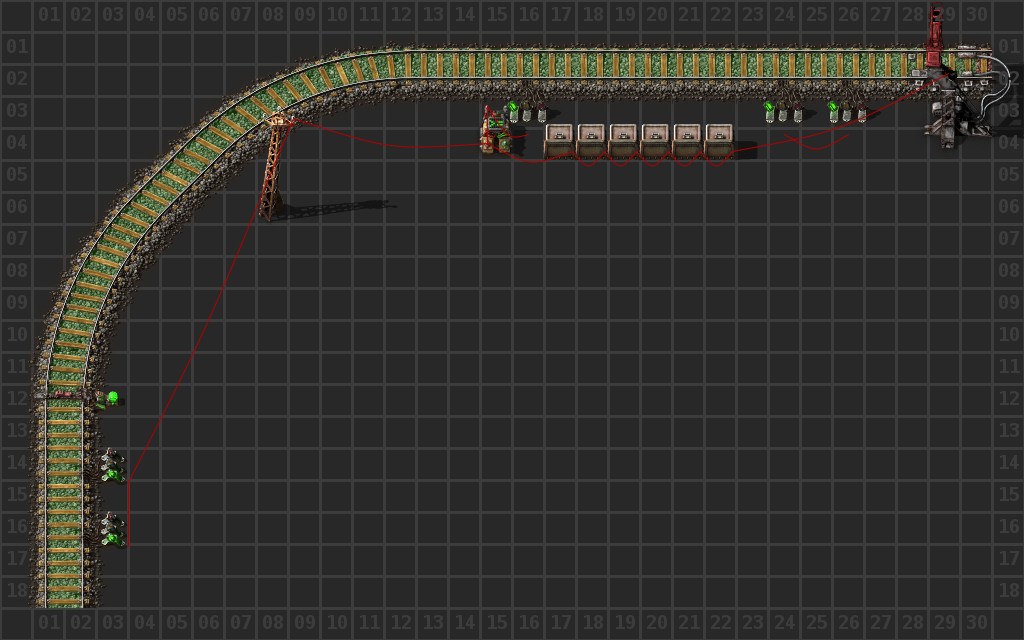This screenshot has width=1024, height=640.
Task: Click top ruler column label 25
Action: (x=816, y=14)
